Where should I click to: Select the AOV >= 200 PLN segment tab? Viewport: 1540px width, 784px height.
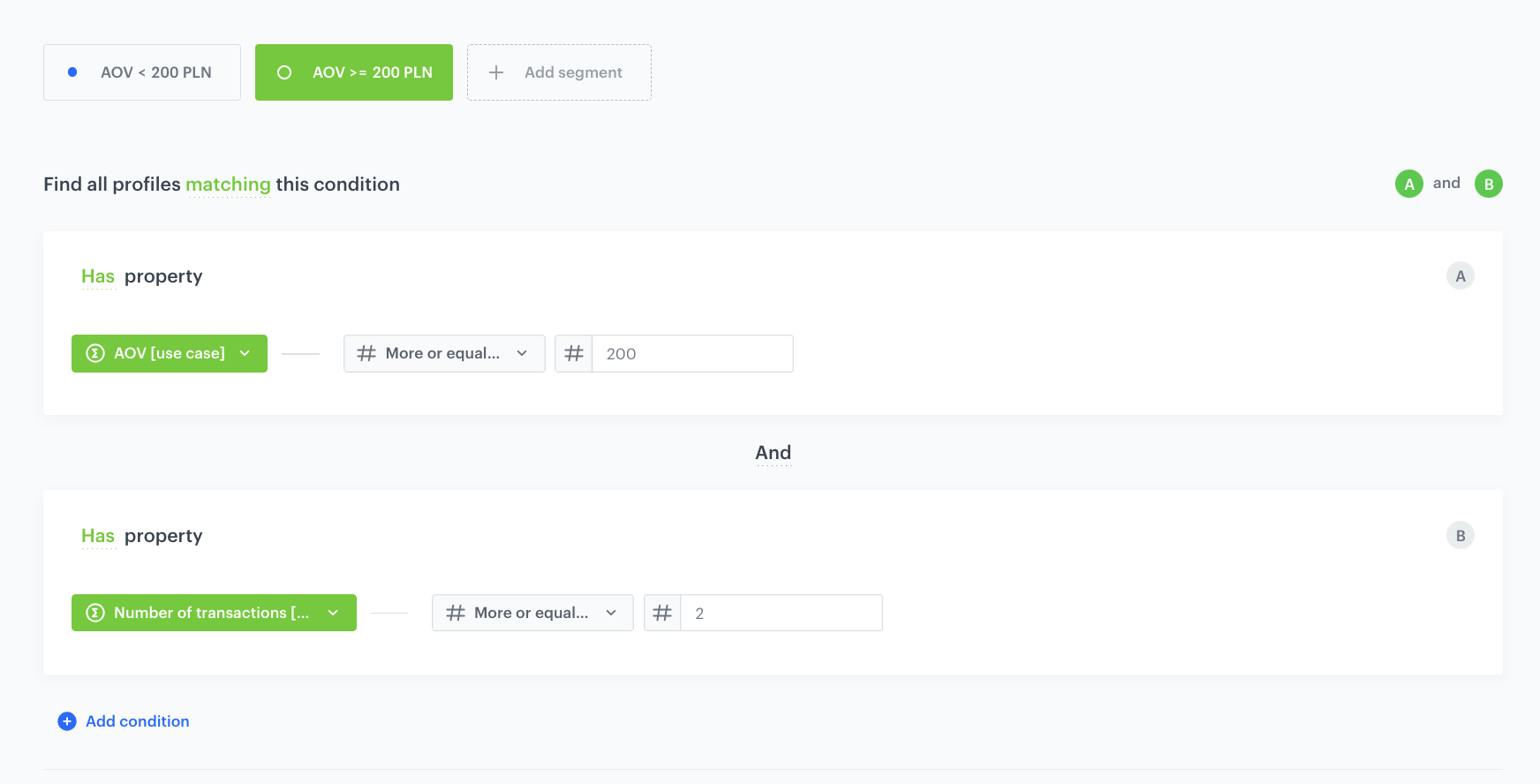[354, 72]
